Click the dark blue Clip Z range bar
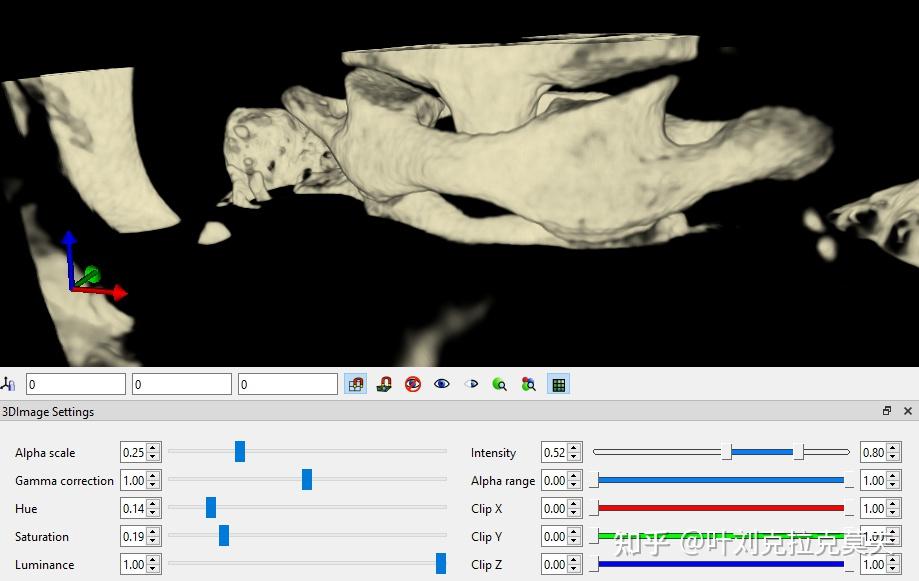This screenshot has width=919, height=581. 721,564
